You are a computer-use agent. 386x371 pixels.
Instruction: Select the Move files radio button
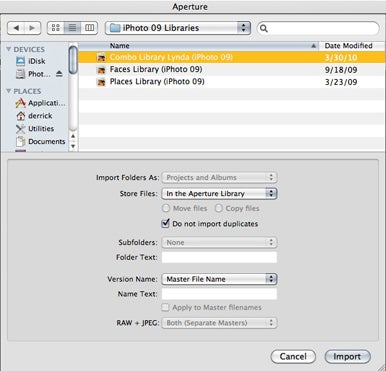pos(166,208)
